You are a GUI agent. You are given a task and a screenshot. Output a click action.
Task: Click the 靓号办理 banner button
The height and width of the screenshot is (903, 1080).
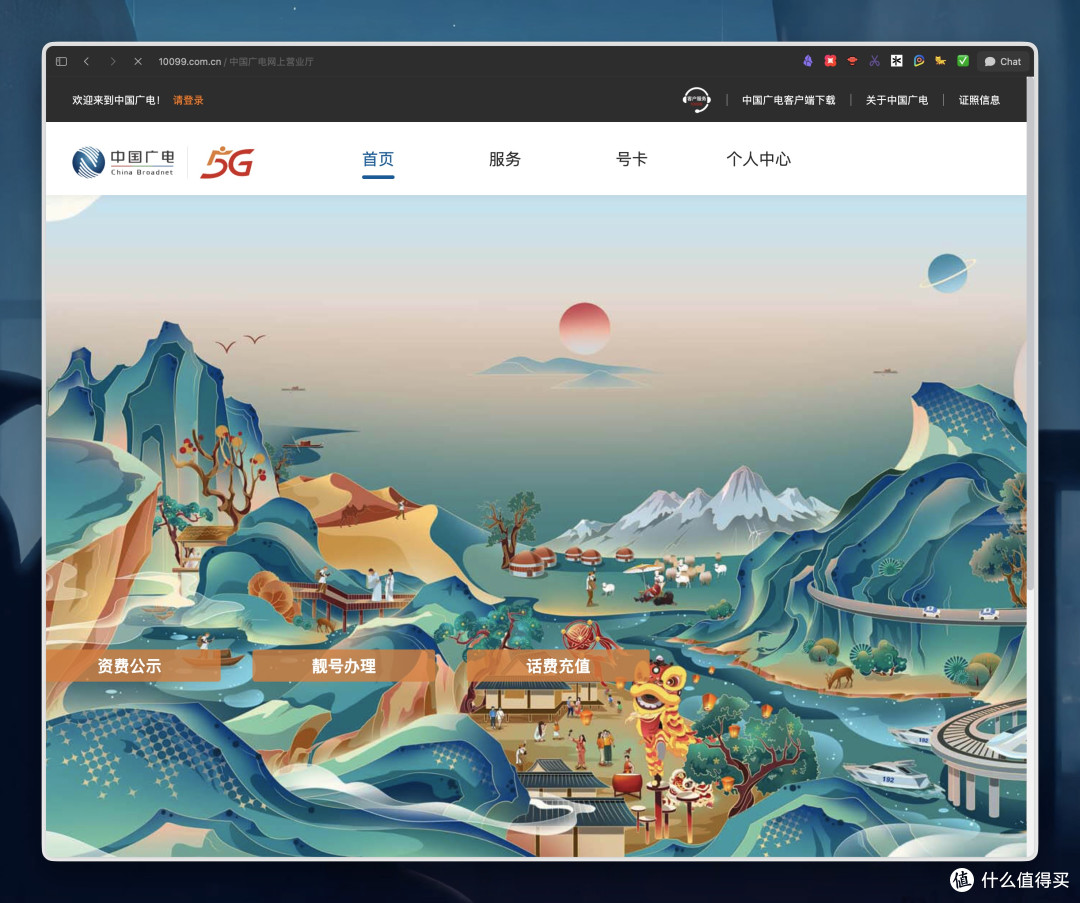344,665
